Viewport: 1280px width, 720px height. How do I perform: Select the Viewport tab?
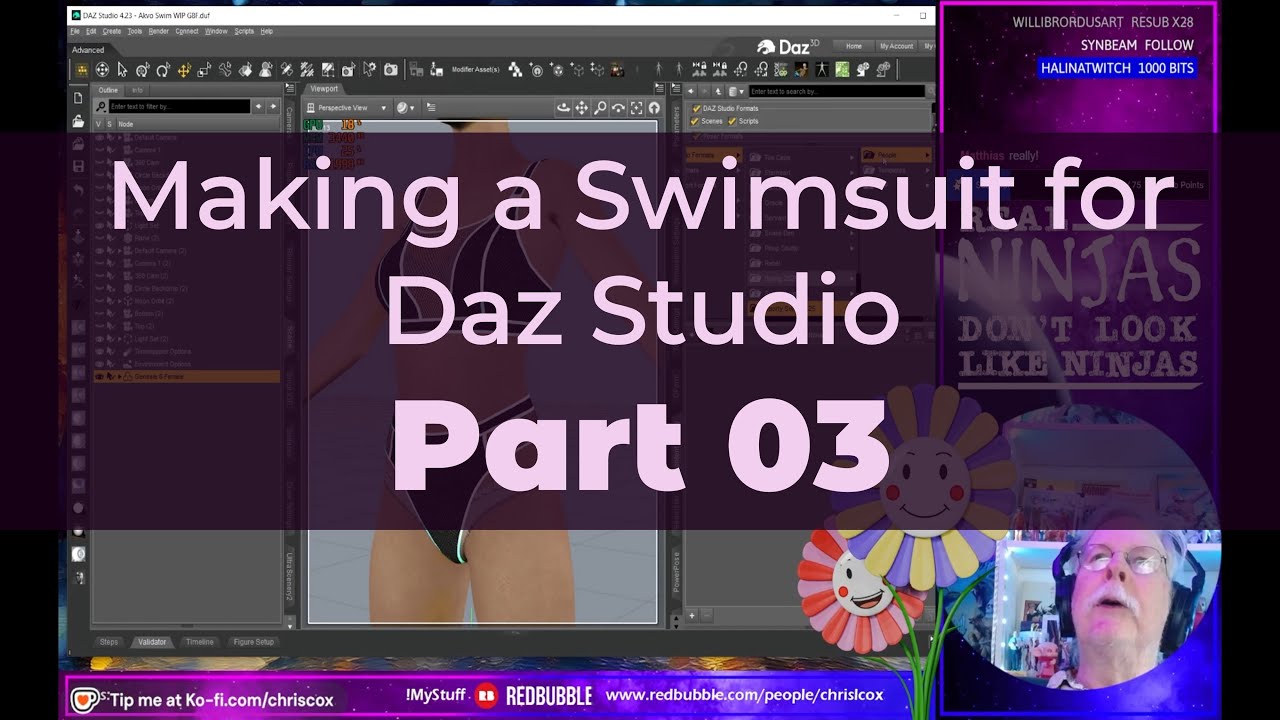[x=324, y=89]
